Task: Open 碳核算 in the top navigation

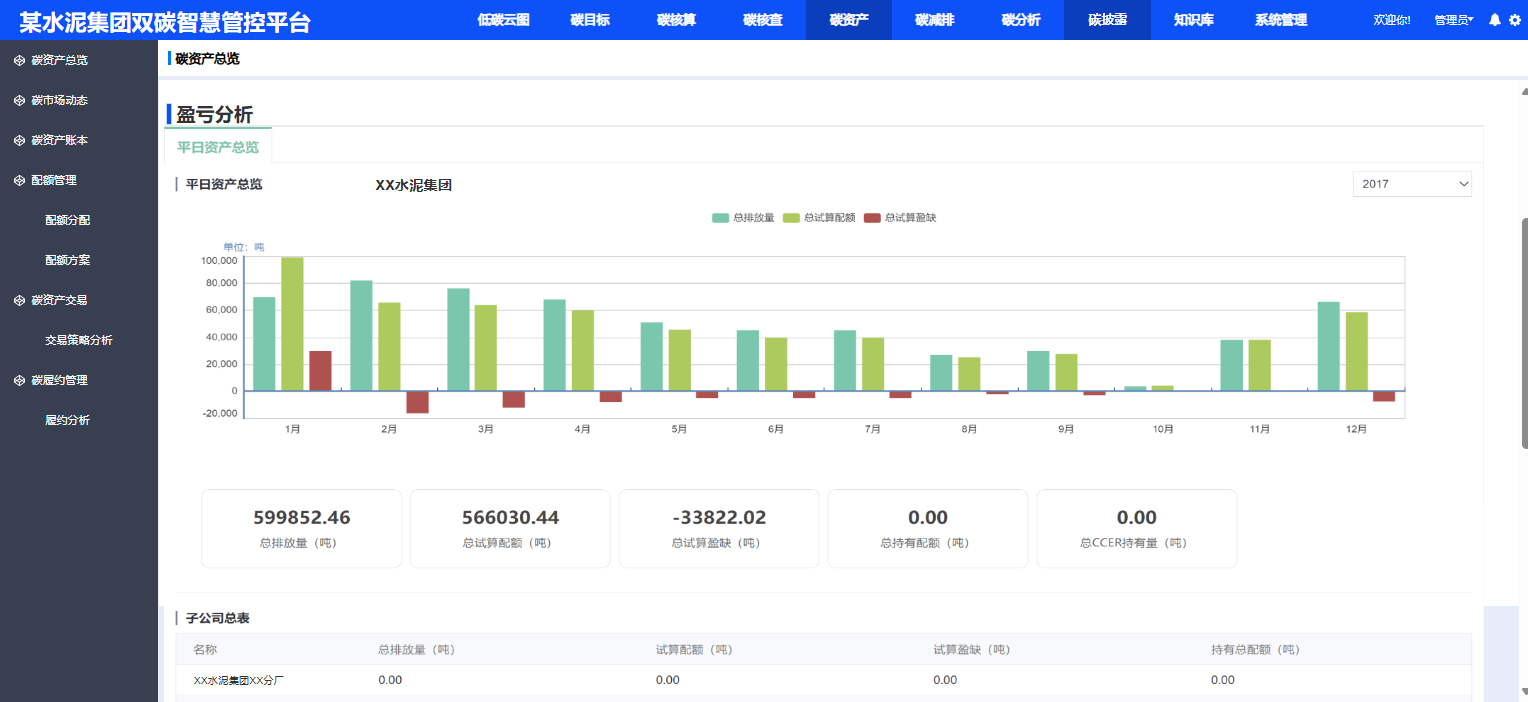Action: coord(677,20)
